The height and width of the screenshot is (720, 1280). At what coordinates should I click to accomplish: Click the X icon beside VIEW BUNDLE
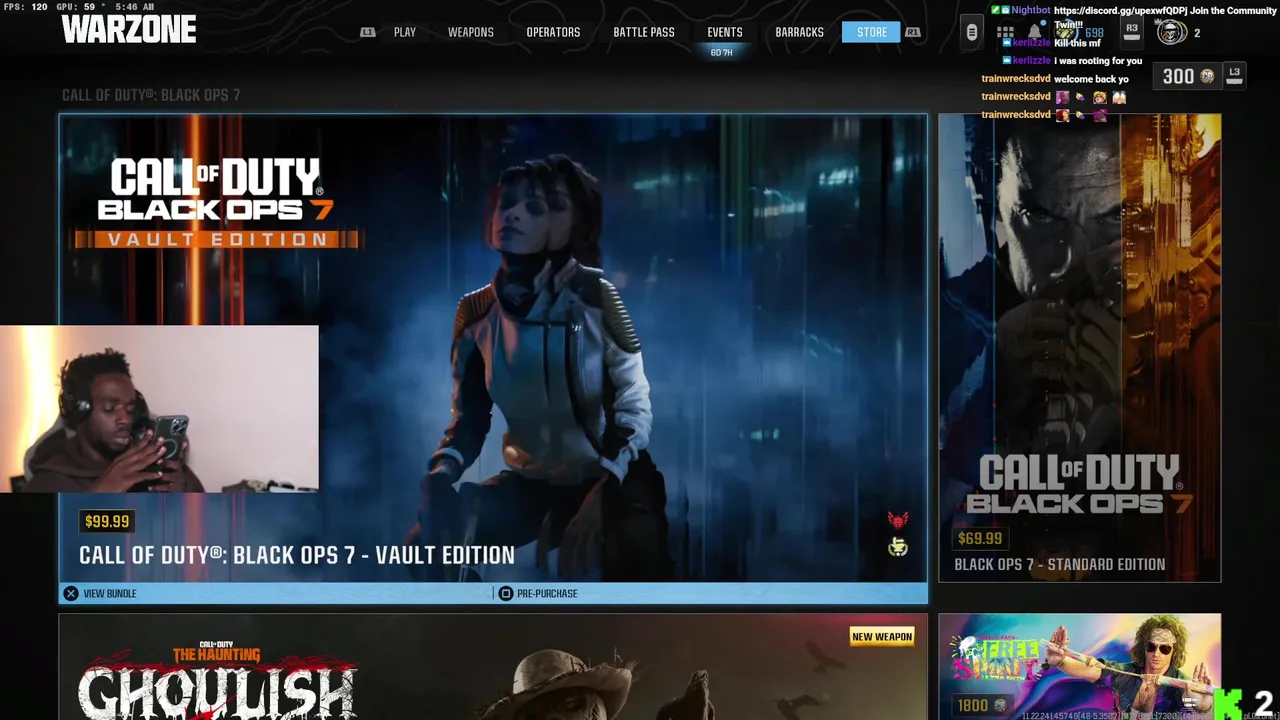pyautogui.click(x=71, y=593)
